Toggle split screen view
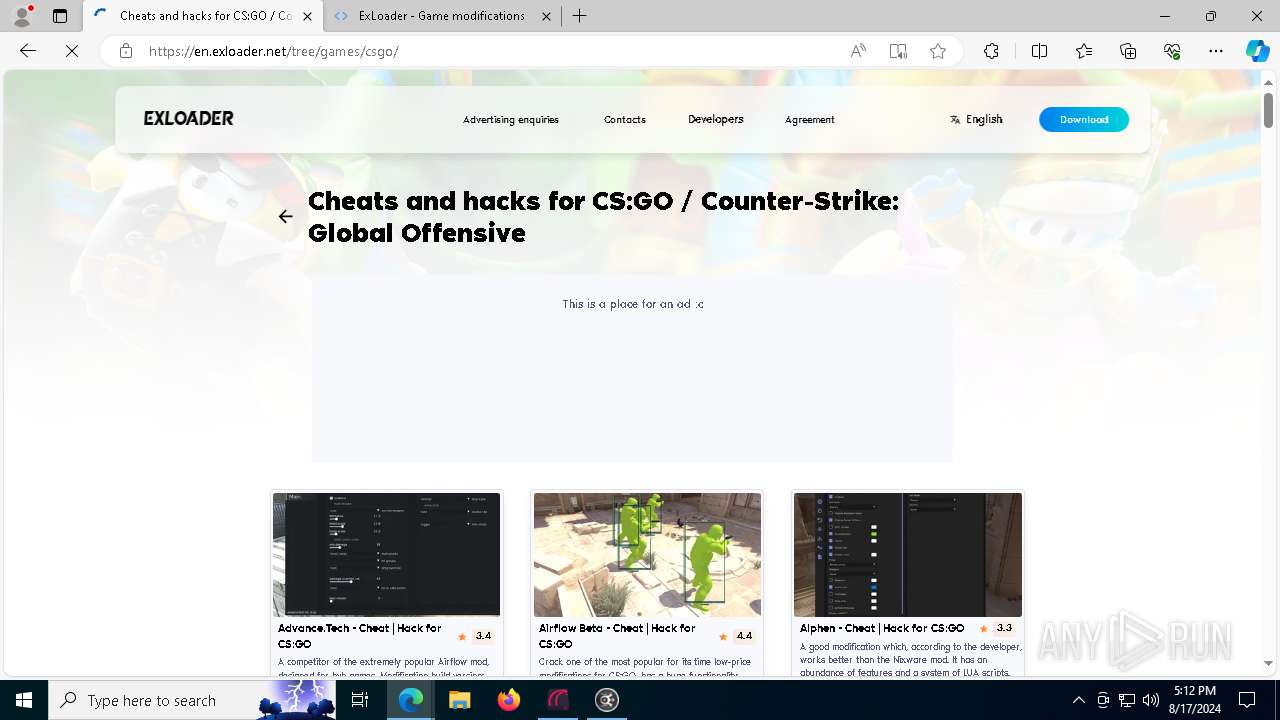 click(1039, 51)
